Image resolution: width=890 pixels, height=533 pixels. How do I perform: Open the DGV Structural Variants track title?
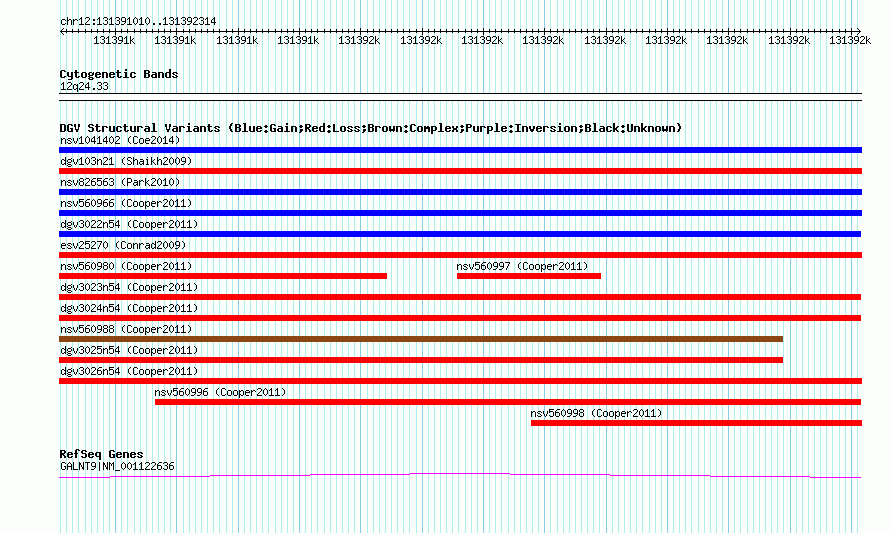371,128
